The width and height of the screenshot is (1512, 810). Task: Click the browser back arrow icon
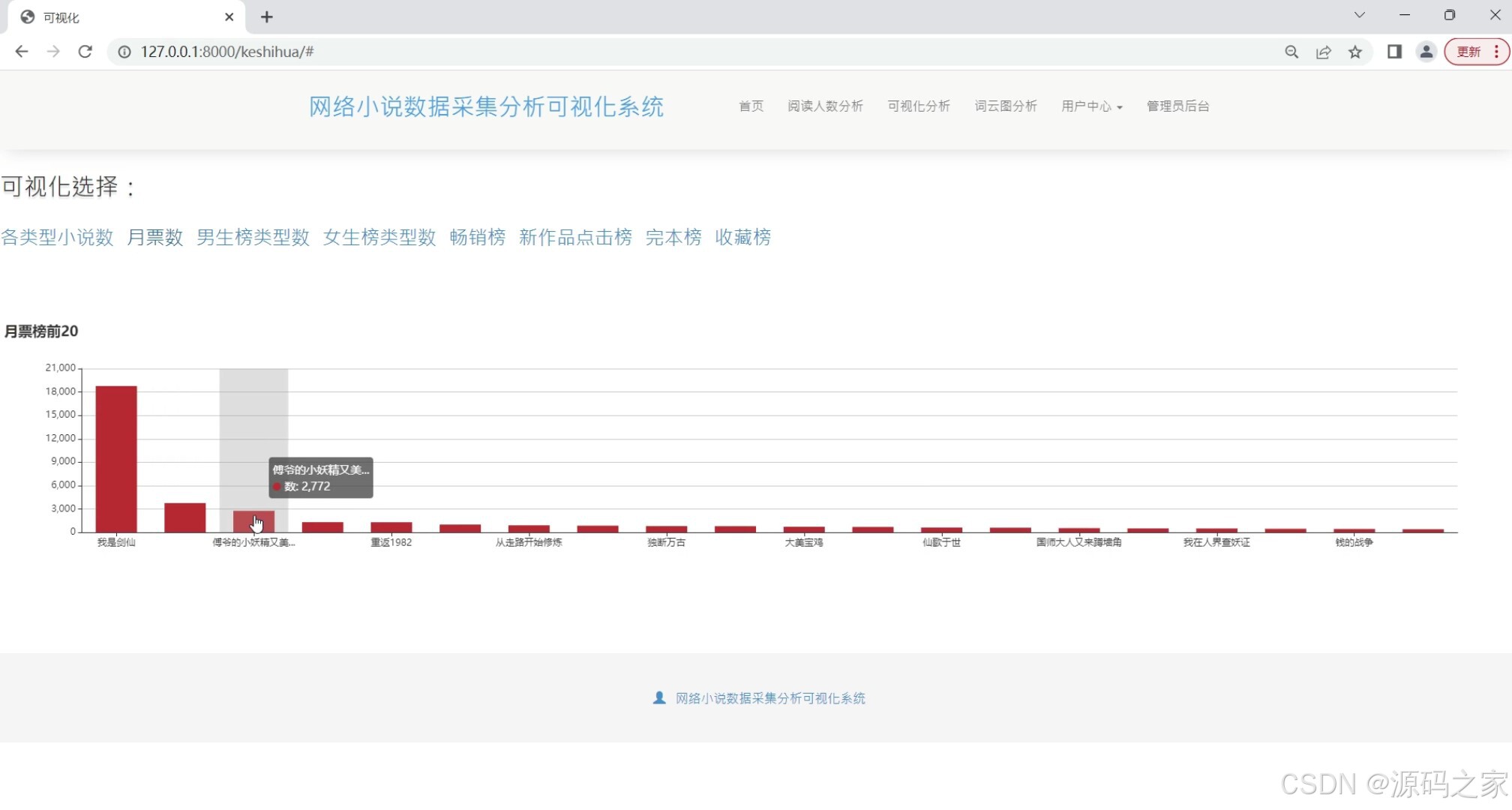coord(22,52)
